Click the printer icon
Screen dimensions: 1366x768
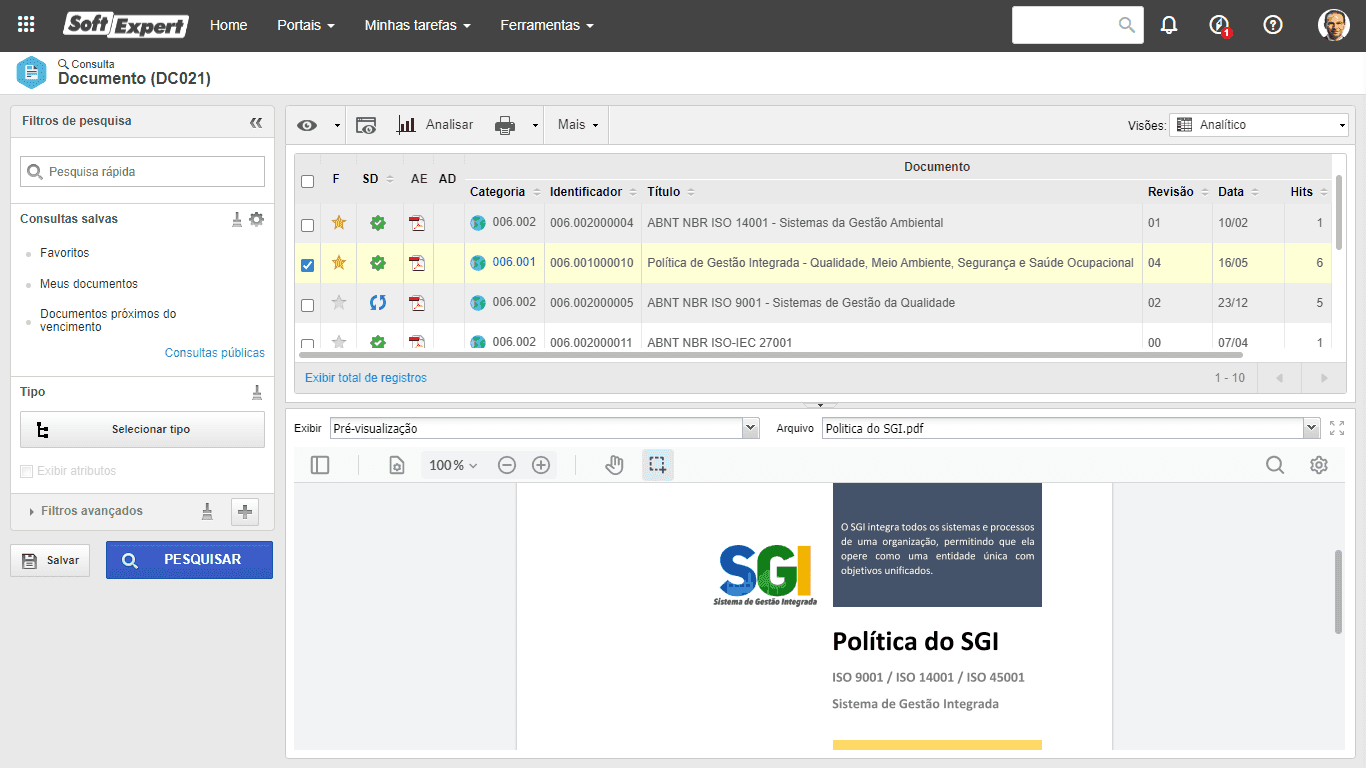(505, 125)
